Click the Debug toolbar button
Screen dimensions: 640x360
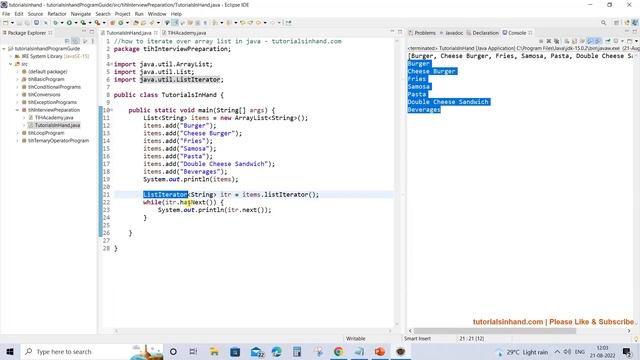pyautogui.click(x=55, y=23)
